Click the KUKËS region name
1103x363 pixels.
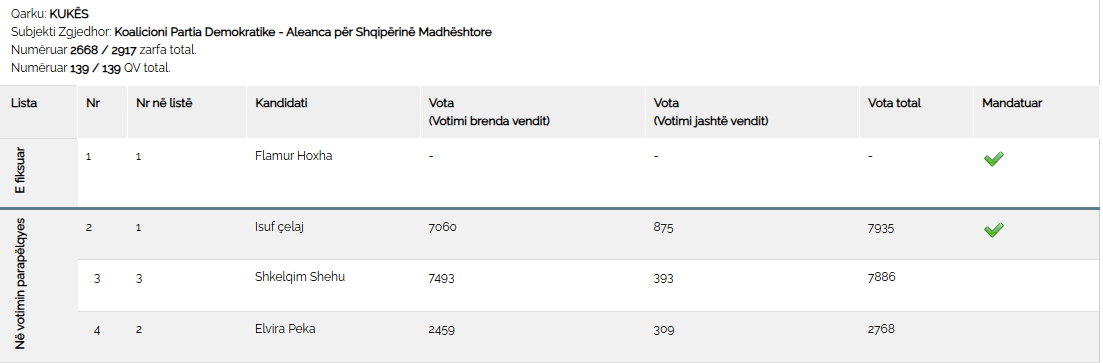(x=69, y=14)
